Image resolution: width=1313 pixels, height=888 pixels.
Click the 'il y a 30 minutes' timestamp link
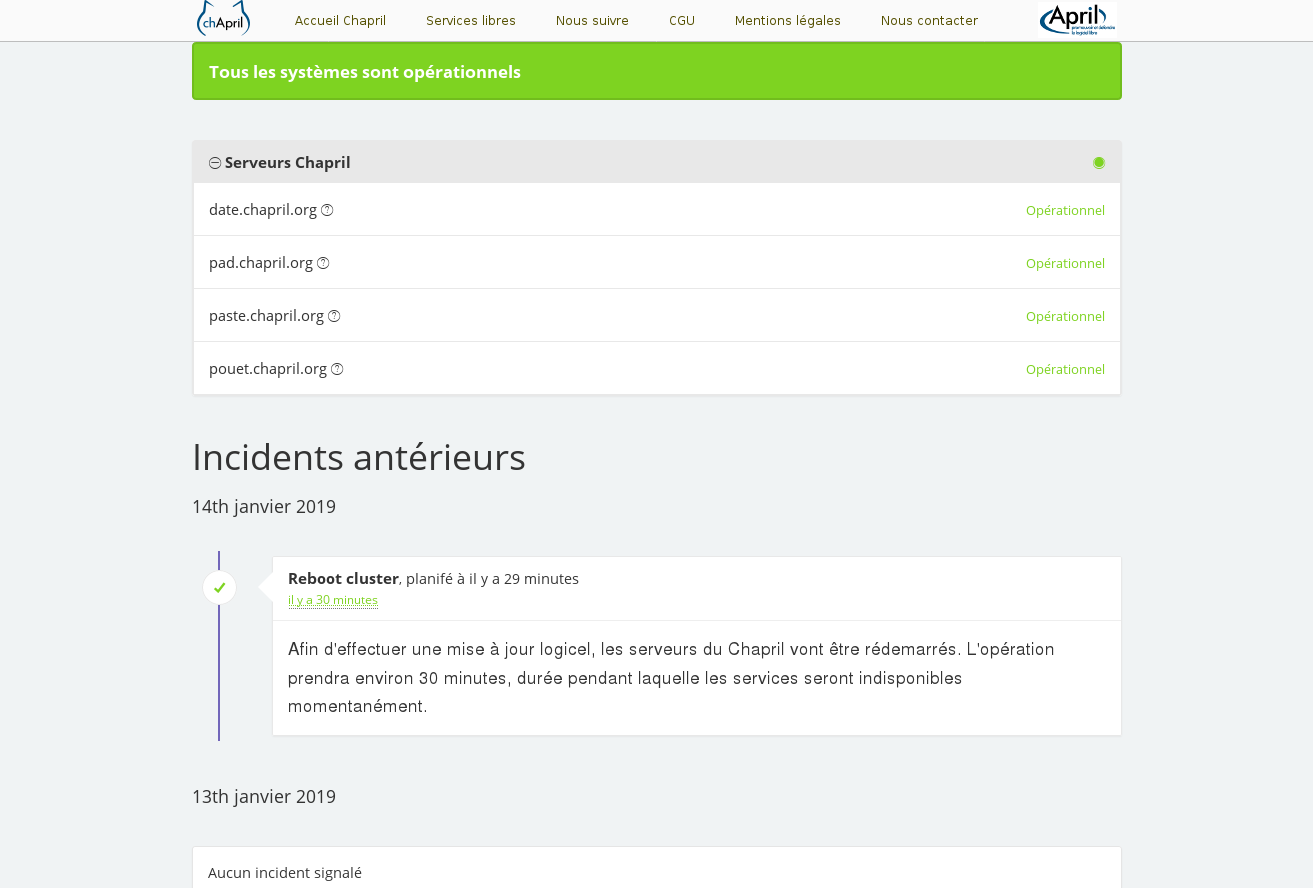333,600
